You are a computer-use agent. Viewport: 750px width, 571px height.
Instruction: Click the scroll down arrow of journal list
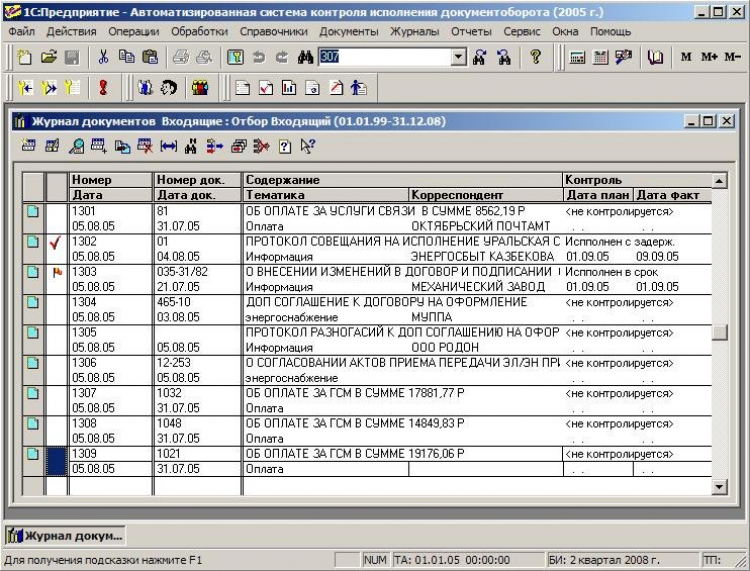pos(719,487)
